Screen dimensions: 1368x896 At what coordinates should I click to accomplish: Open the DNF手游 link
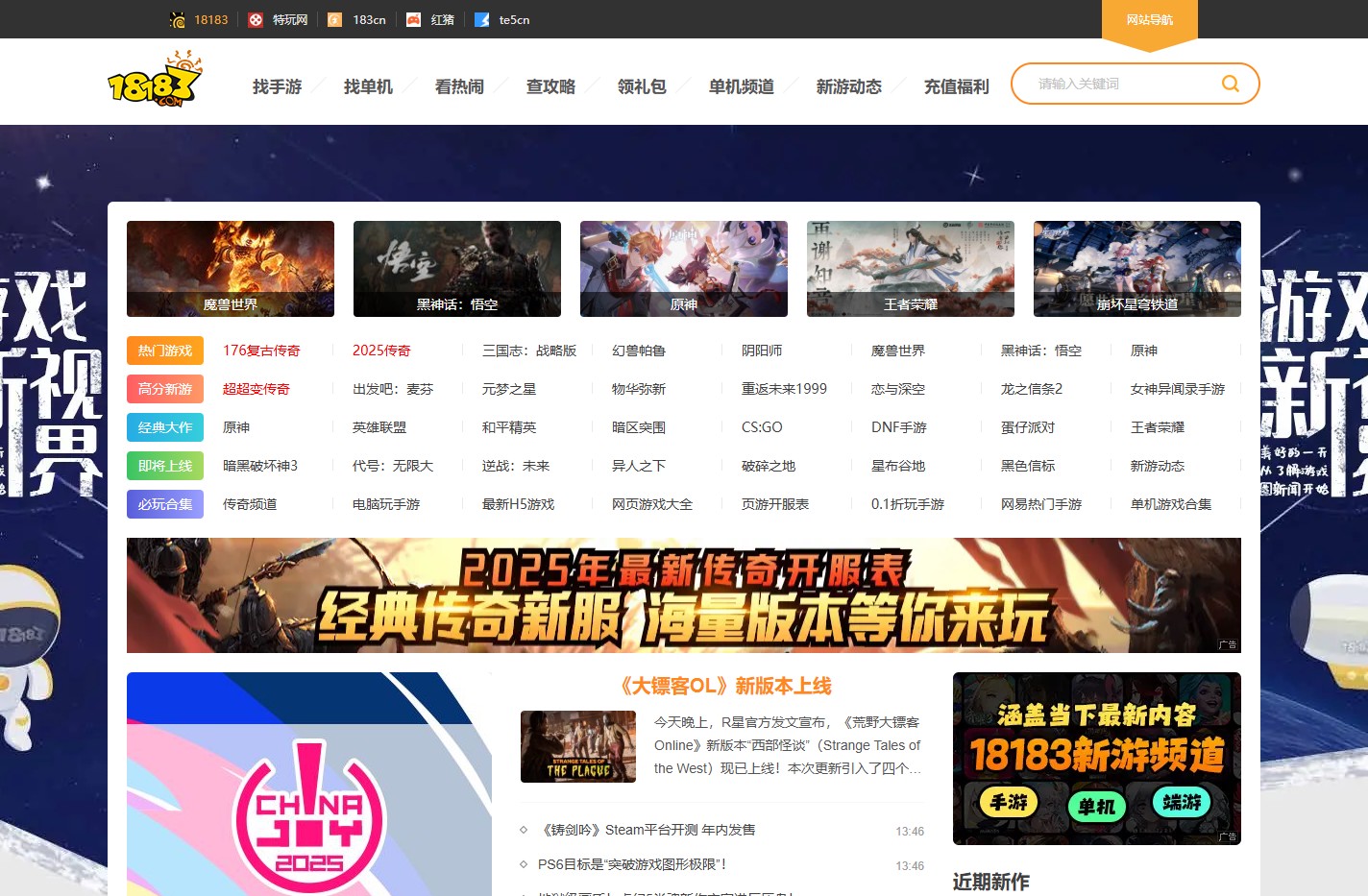tap(899, 427)
